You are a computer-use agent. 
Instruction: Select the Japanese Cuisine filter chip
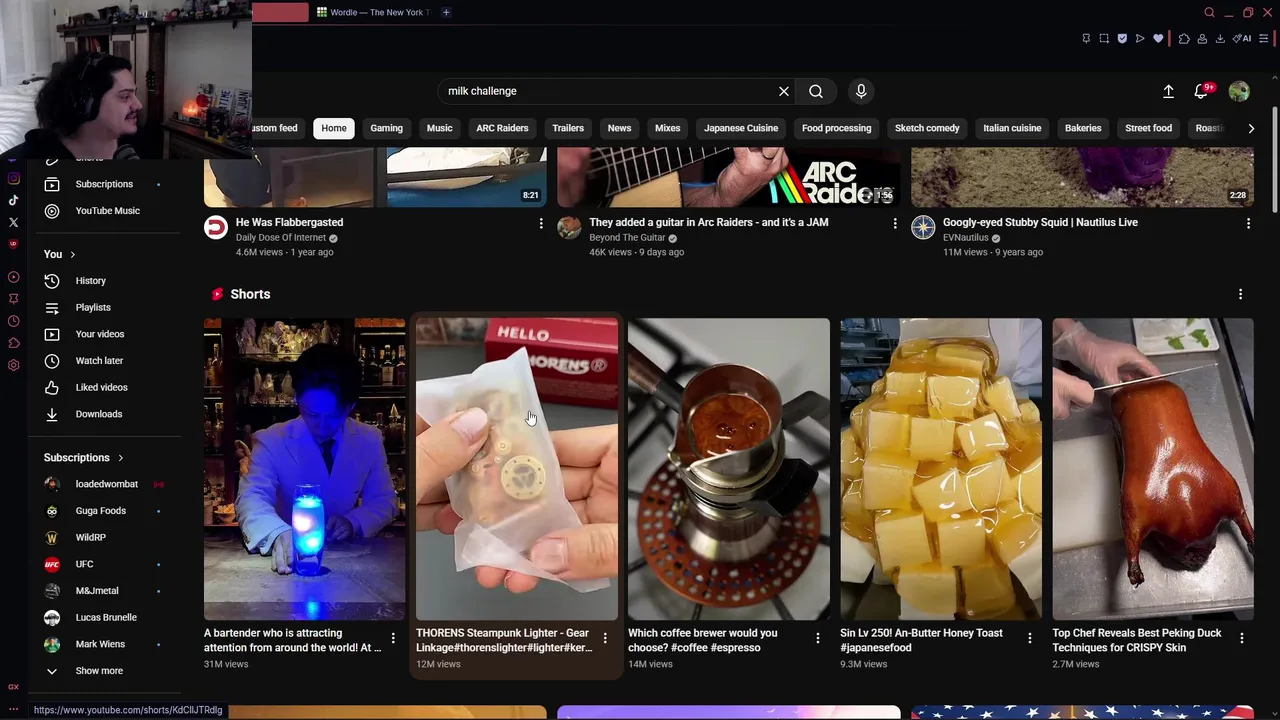click(x=741, y=128)
